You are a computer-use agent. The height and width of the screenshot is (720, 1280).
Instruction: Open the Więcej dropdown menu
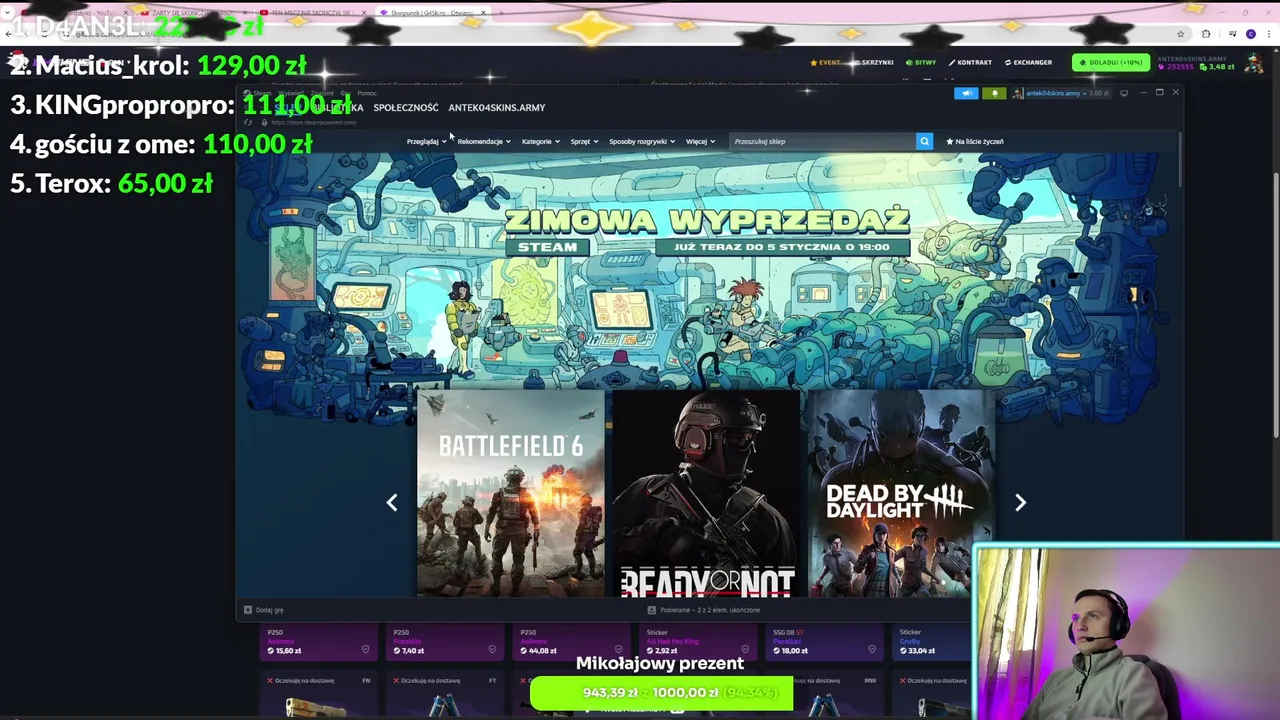701,141
